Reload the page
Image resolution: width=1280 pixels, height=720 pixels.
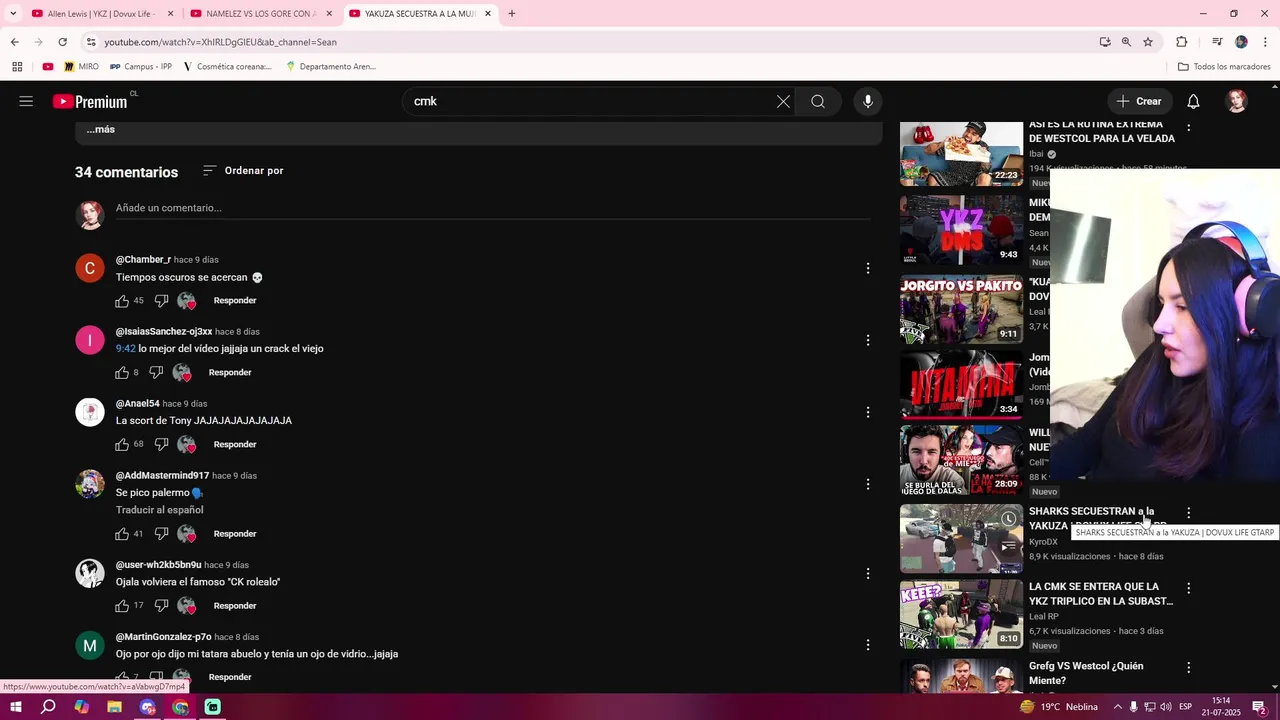point(62,42)
